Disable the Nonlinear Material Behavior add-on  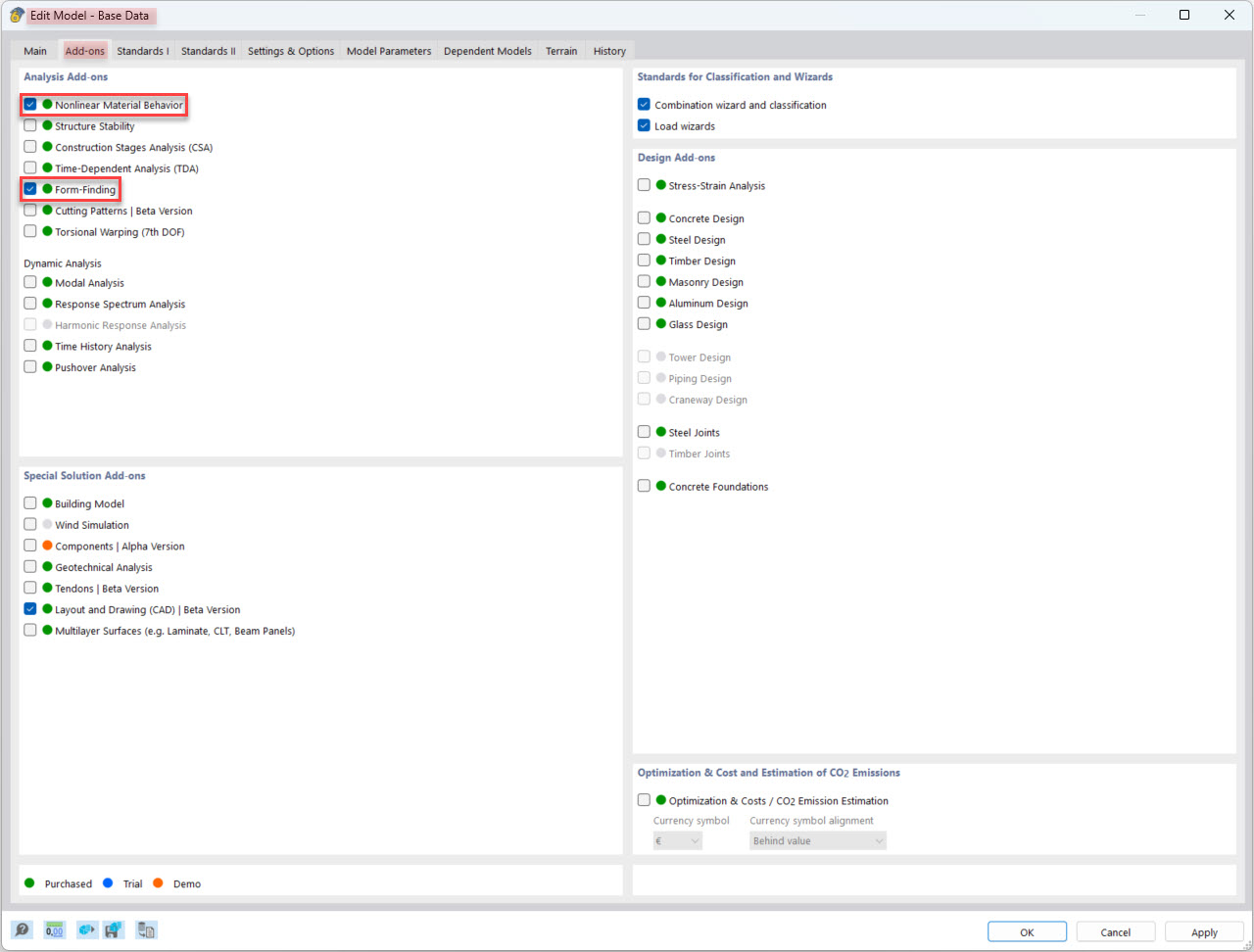[30, 105]
